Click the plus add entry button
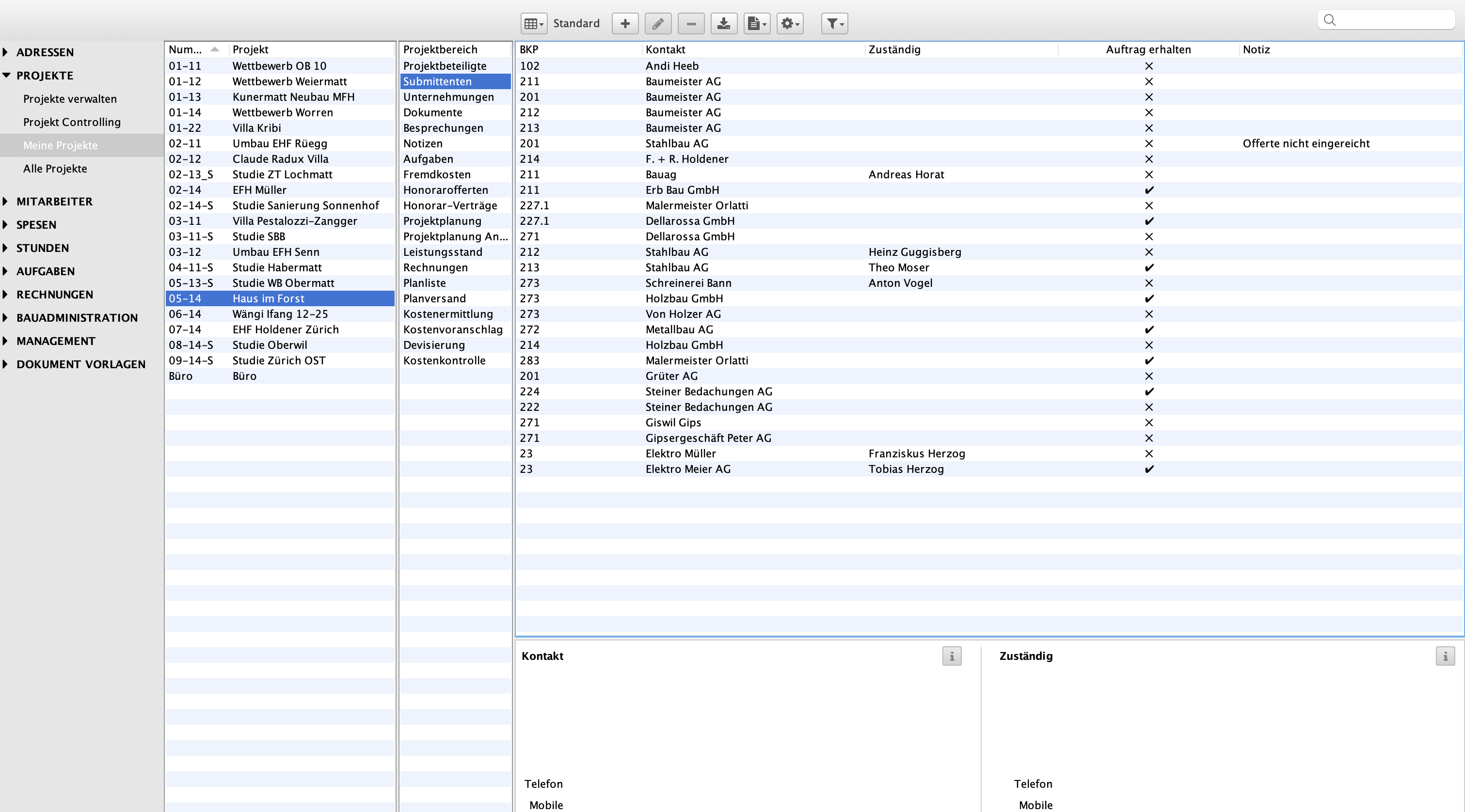This screenshot has height=812, width=1465. pyautogui.click(x=624, y=23)
